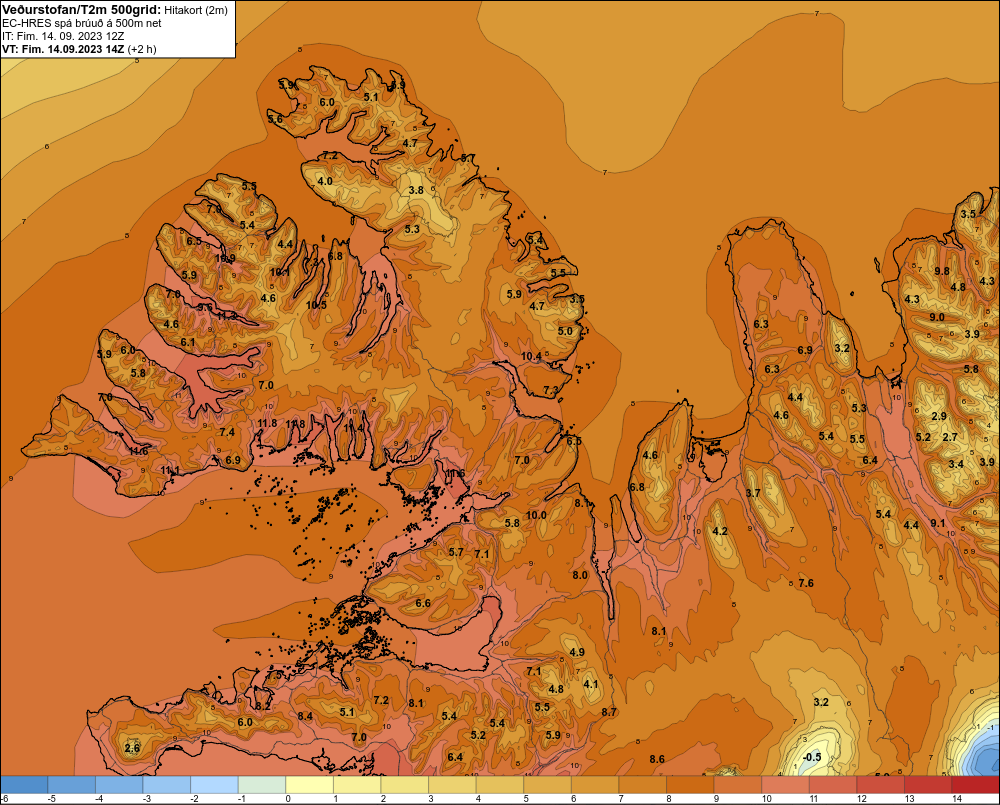1000x805 pixels.
Task: Click the legend color swatch between -1 and 0
Action: (x=262, y=785)
